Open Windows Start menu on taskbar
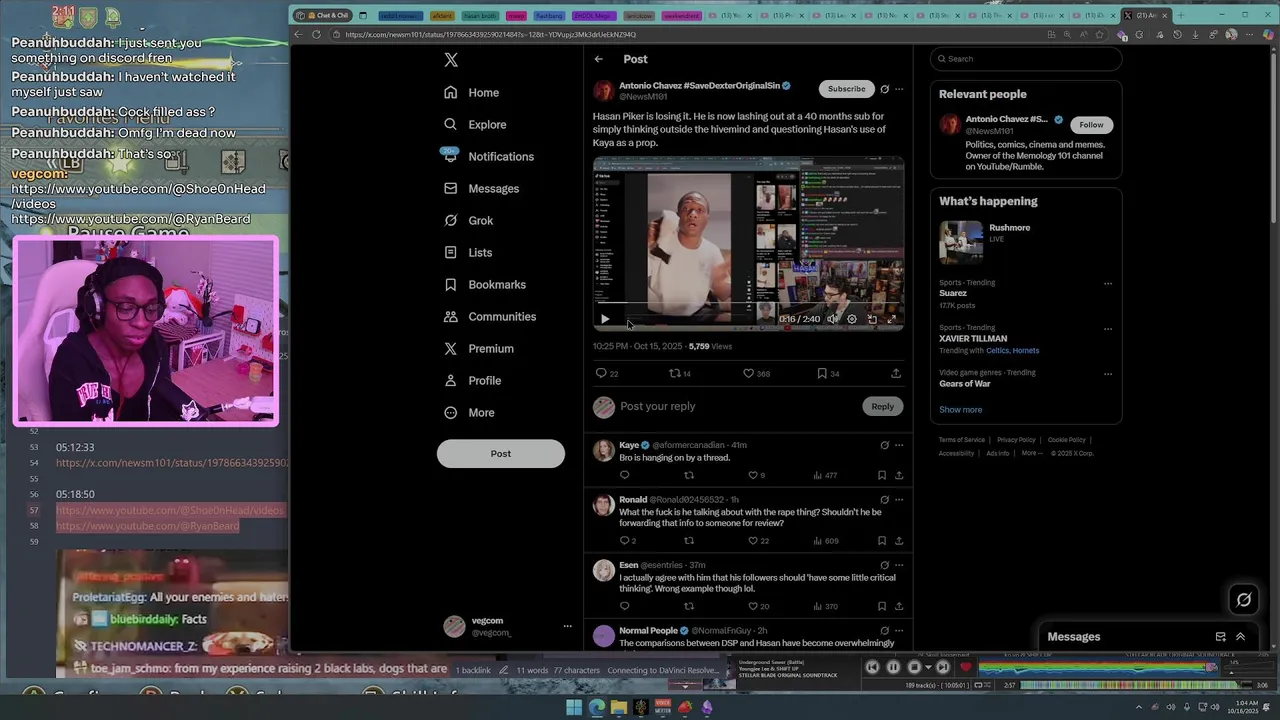Image resolution: width=1280 pixels, height=720 pixels. click(x=574, y=707)
